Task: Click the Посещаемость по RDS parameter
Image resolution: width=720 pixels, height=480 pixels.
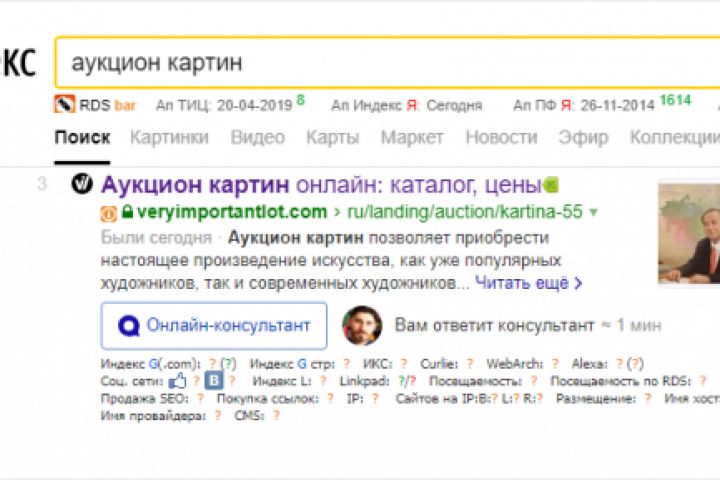Action: 628,381
